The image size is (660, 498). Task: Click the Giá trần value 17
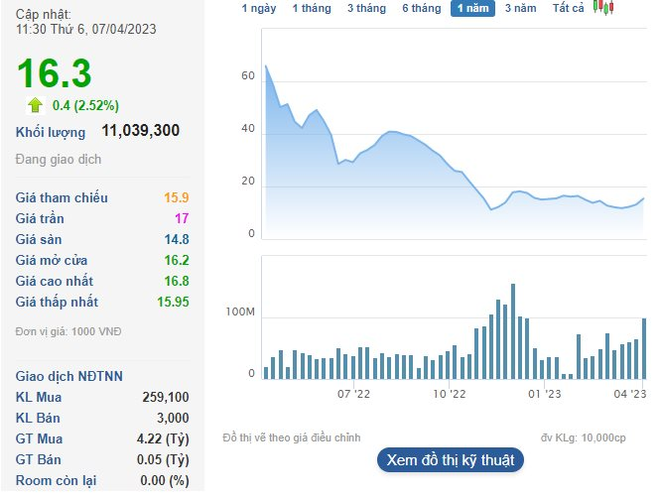coord(182,218)
